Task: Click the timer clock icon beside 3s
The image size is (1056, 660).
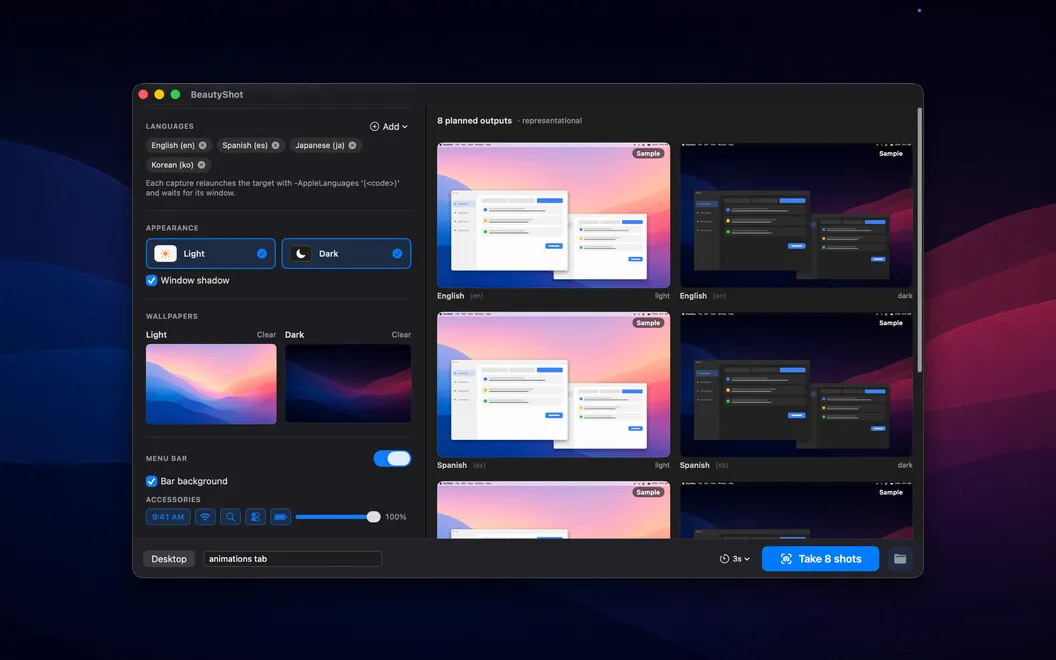Action: (x=725, y=559)
